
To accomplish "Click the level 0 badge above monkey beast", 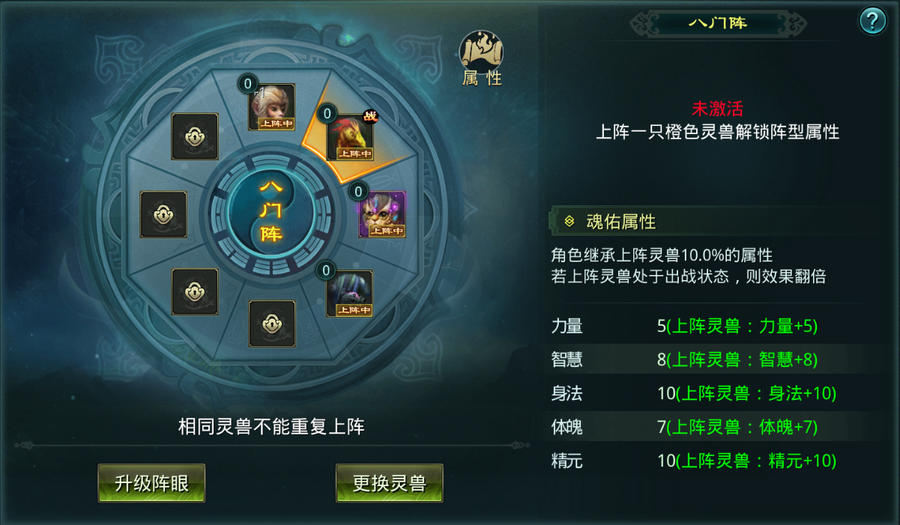I will point(247,84).
